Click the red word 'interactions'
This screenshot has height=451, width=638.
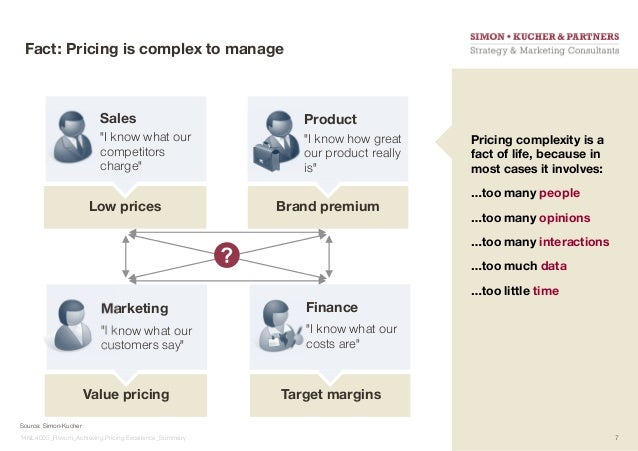click(574, 242)
